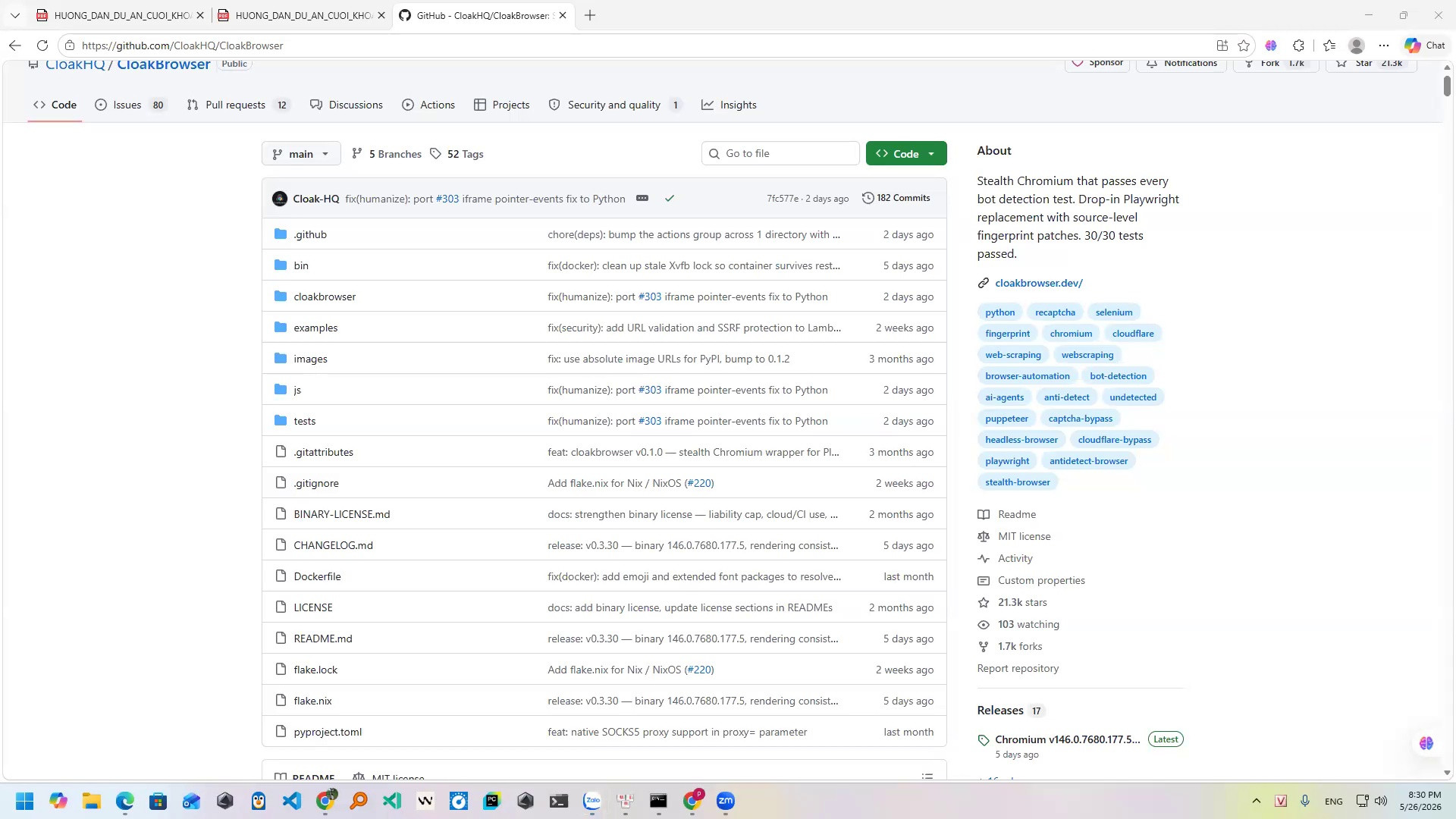Click the browser address bar URL

point(182,45)
